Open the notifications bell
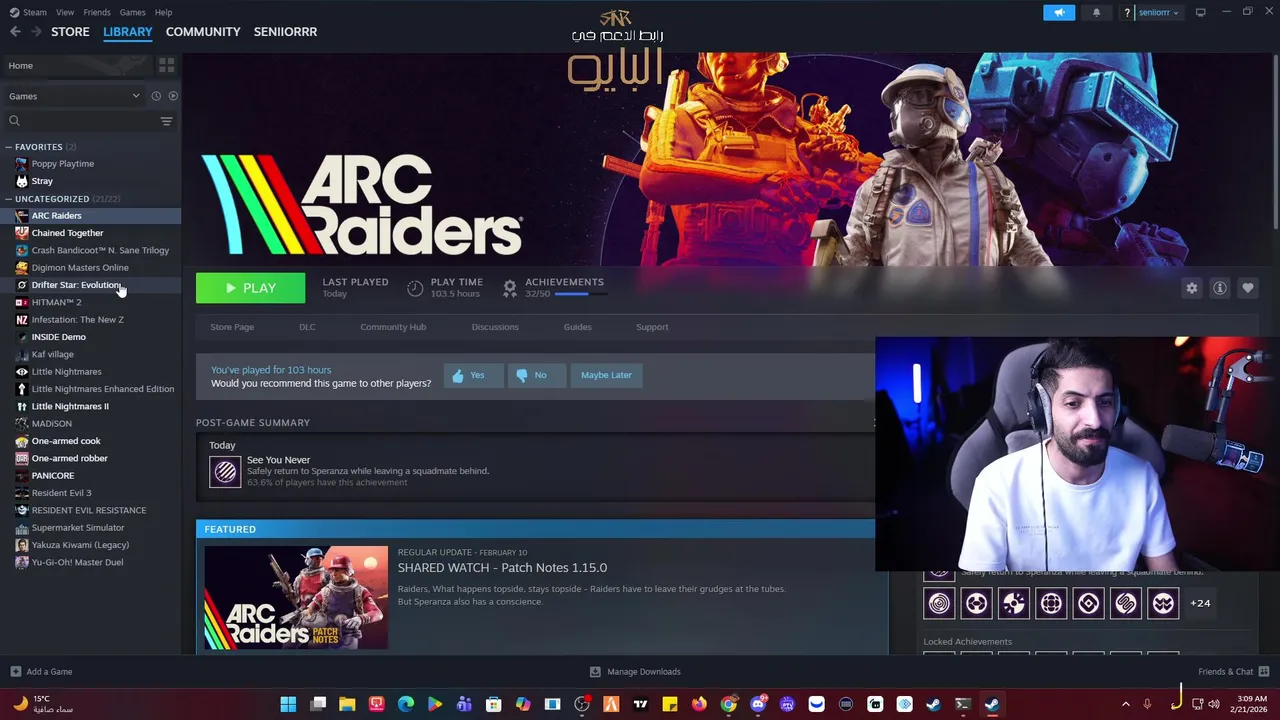 (x=1096, y=12)
